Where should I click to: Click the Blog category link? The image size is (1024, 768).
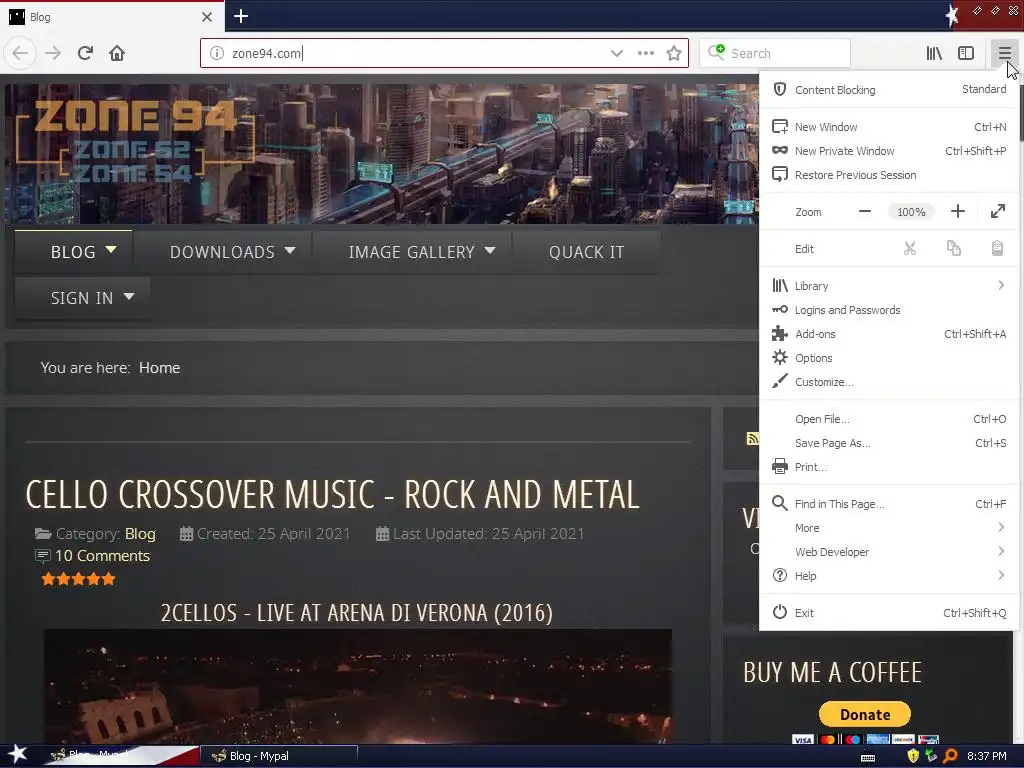click(x=140, y=534)
